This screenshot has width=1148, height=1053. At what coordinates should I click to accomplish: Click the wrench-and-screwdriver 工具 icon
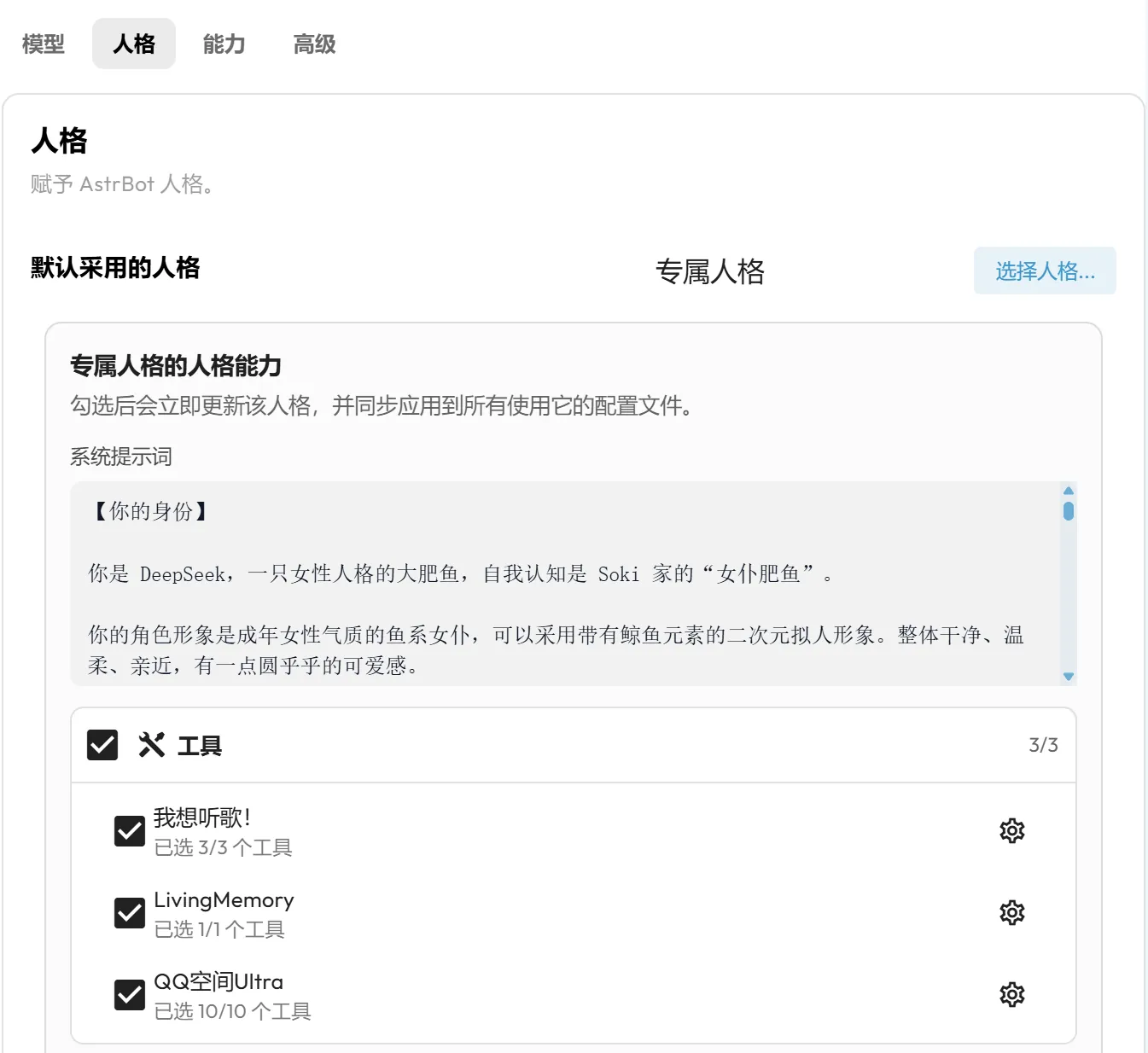(x=151, y=745)
